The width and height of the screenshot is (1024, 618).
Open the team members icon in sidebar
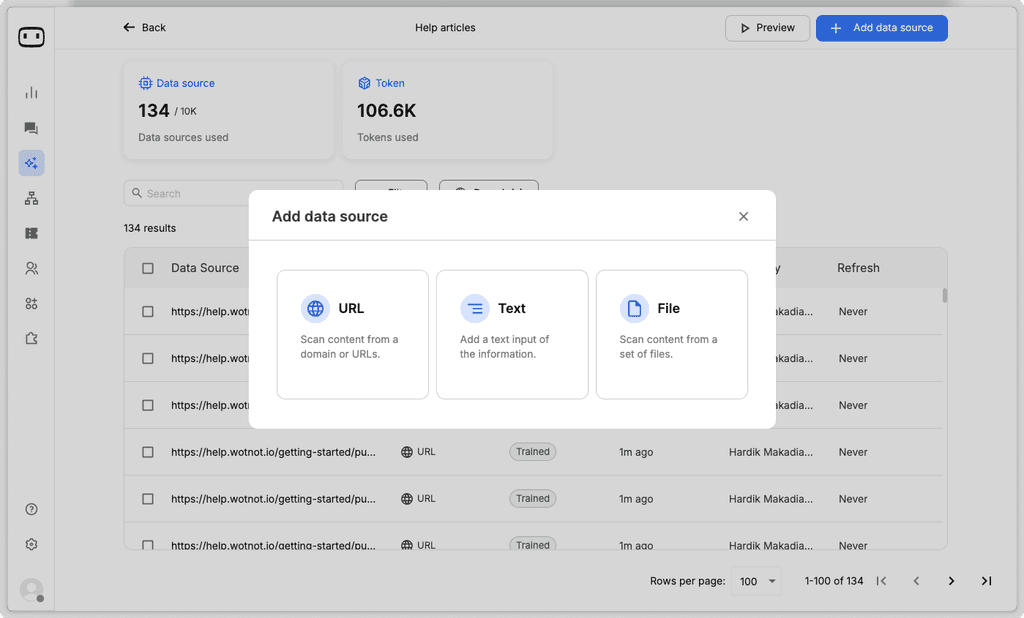tap(31, 267)
